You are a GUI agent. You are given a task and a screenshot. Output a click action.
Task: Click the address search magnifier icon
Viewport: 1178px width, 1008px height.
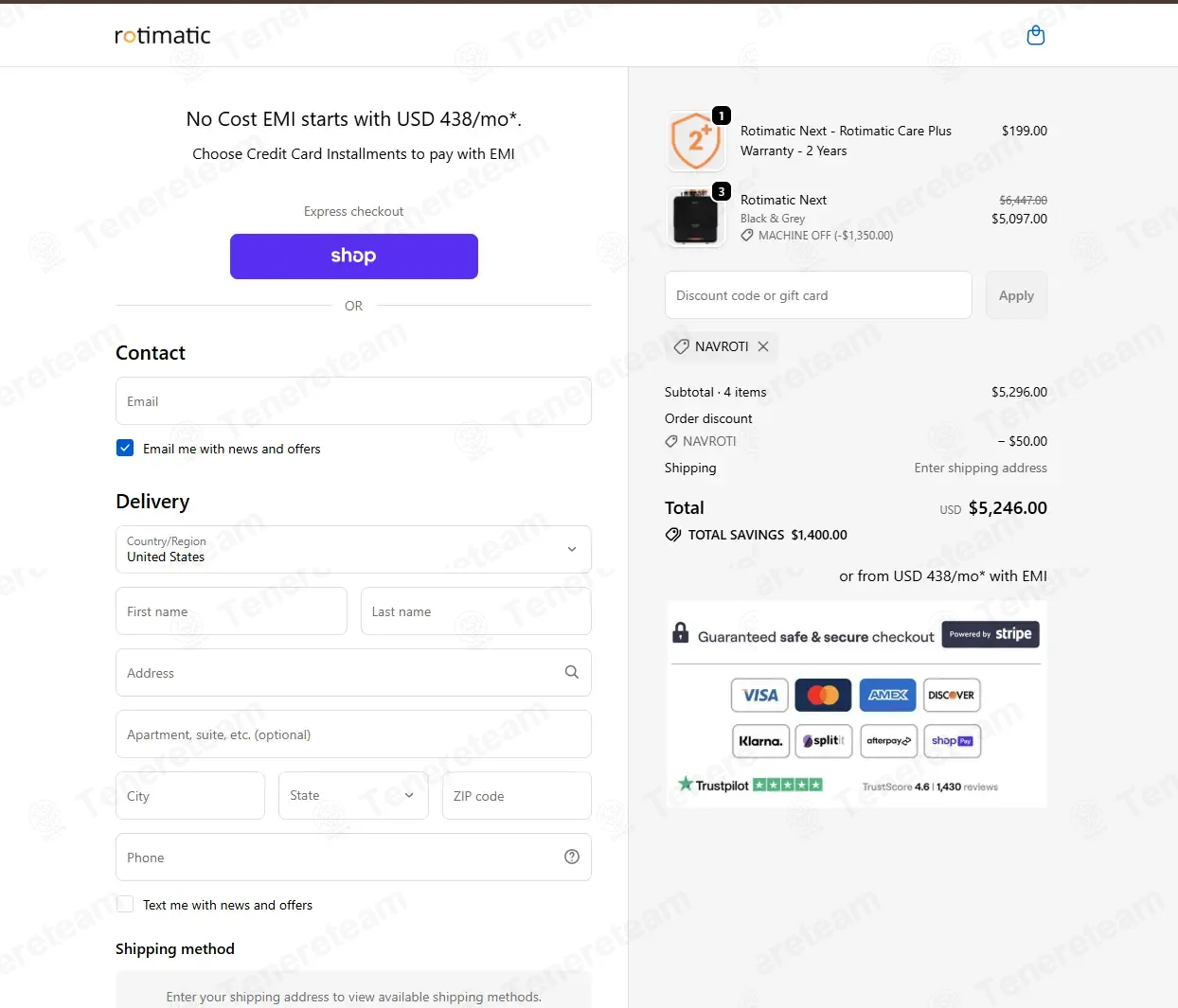pos(572,672)
